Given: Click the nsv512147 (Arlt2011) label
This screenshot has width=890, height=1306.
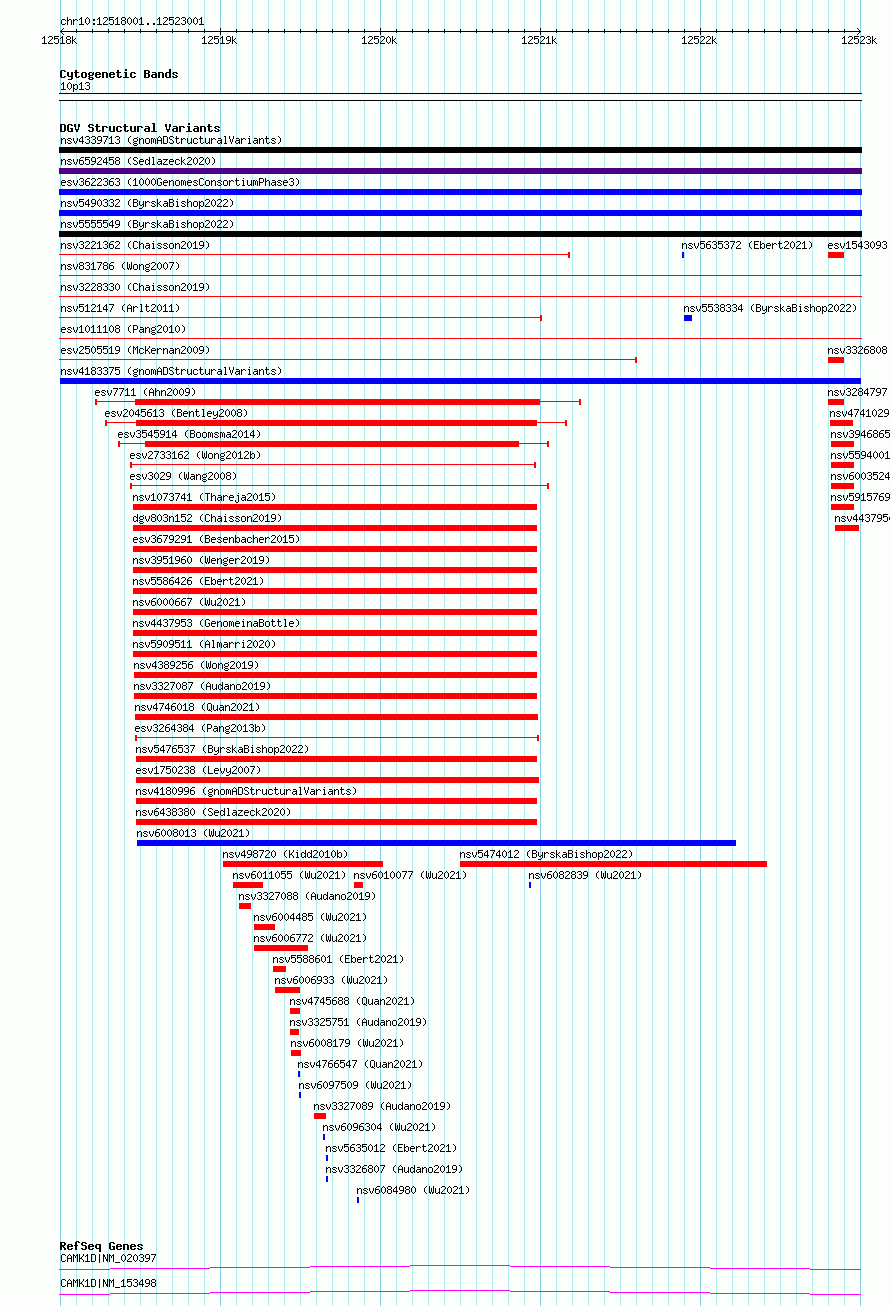Looking at the screenshot, I should tap(120, 308).
